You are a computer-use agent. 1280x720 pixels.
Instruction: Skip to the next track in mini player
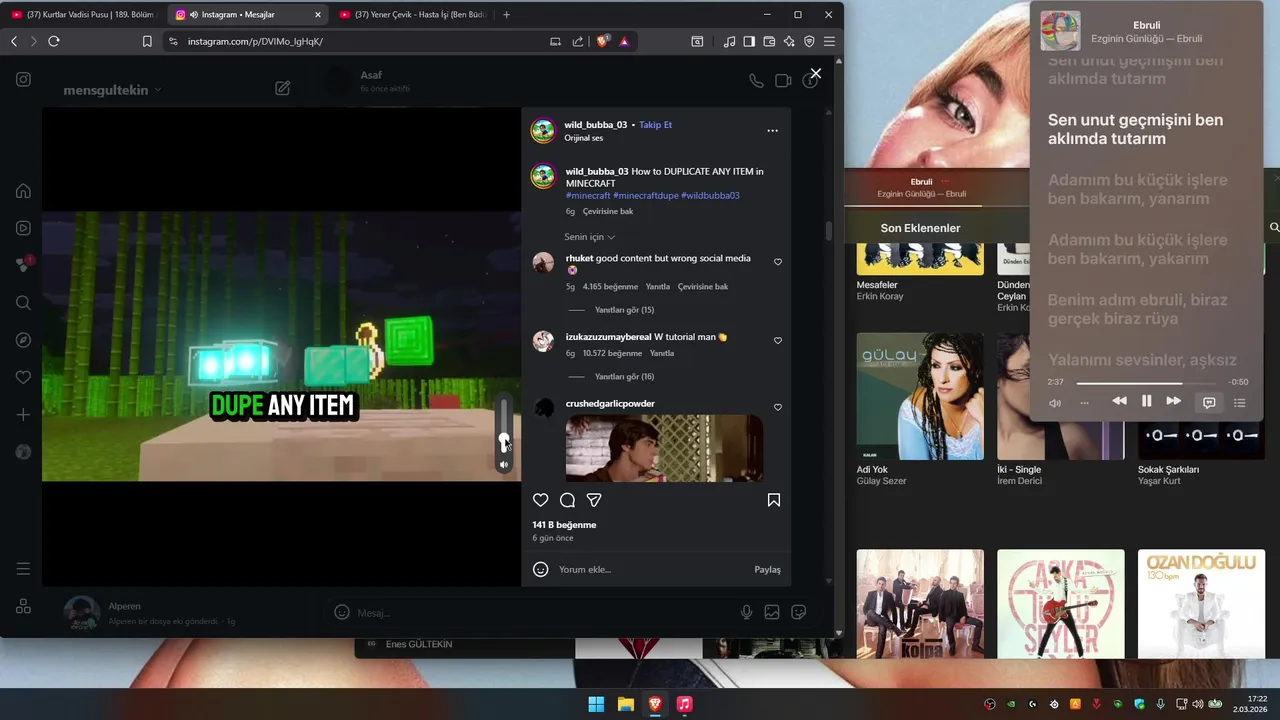(1173, 401)
